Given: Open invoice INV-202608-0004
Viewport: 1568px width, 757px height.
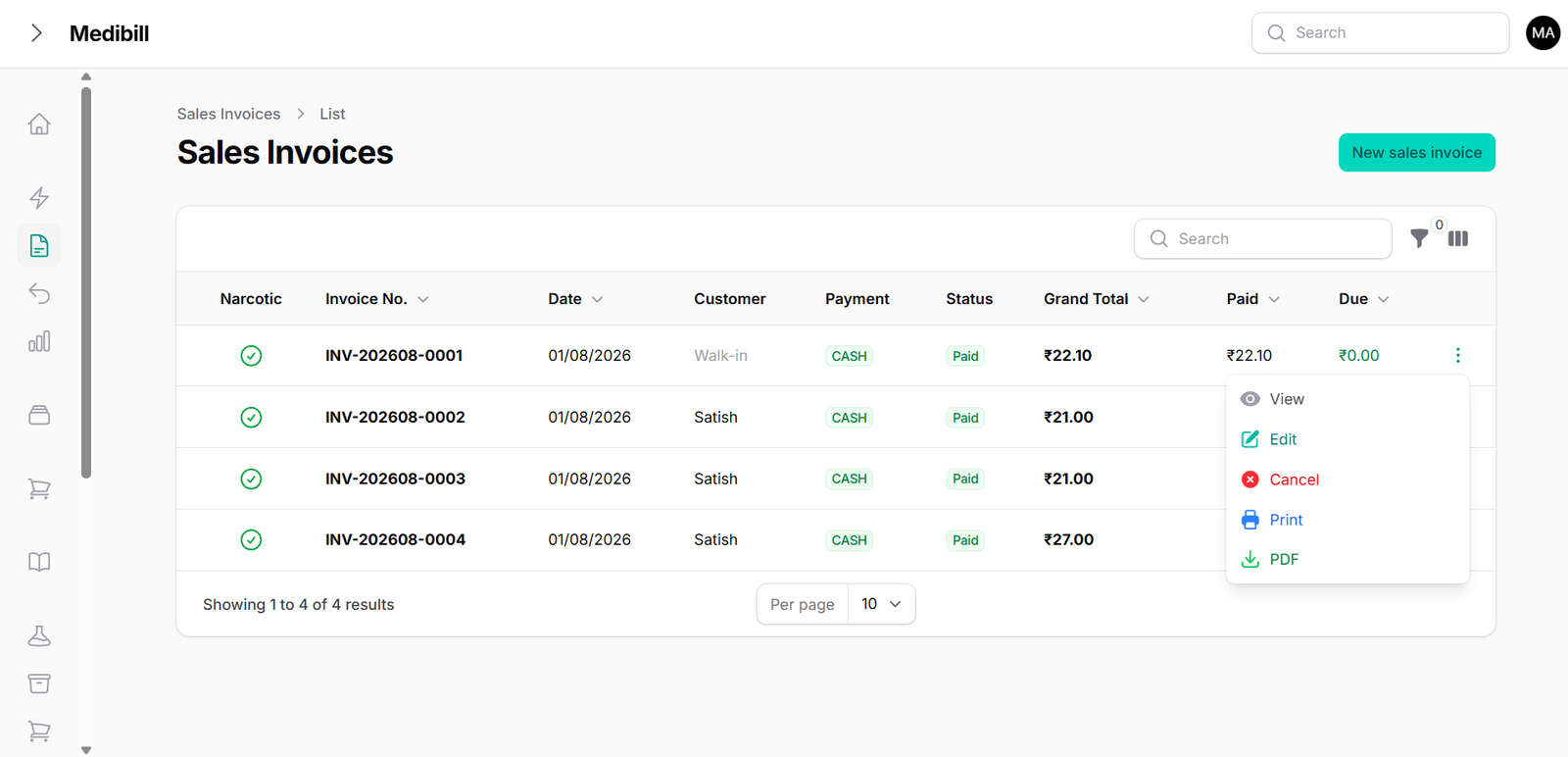Looking at the screenshot, I should pos(395,540).
